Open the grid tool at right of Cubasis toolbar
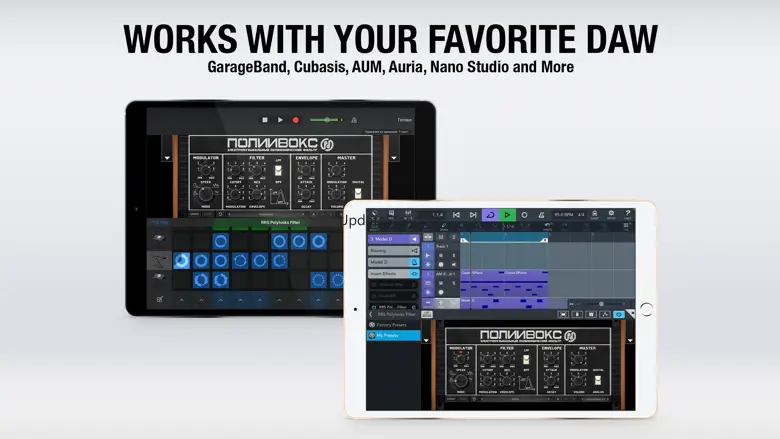Image resolution: width=780 pixels, height=439 pixels. (x=626, y=227)
